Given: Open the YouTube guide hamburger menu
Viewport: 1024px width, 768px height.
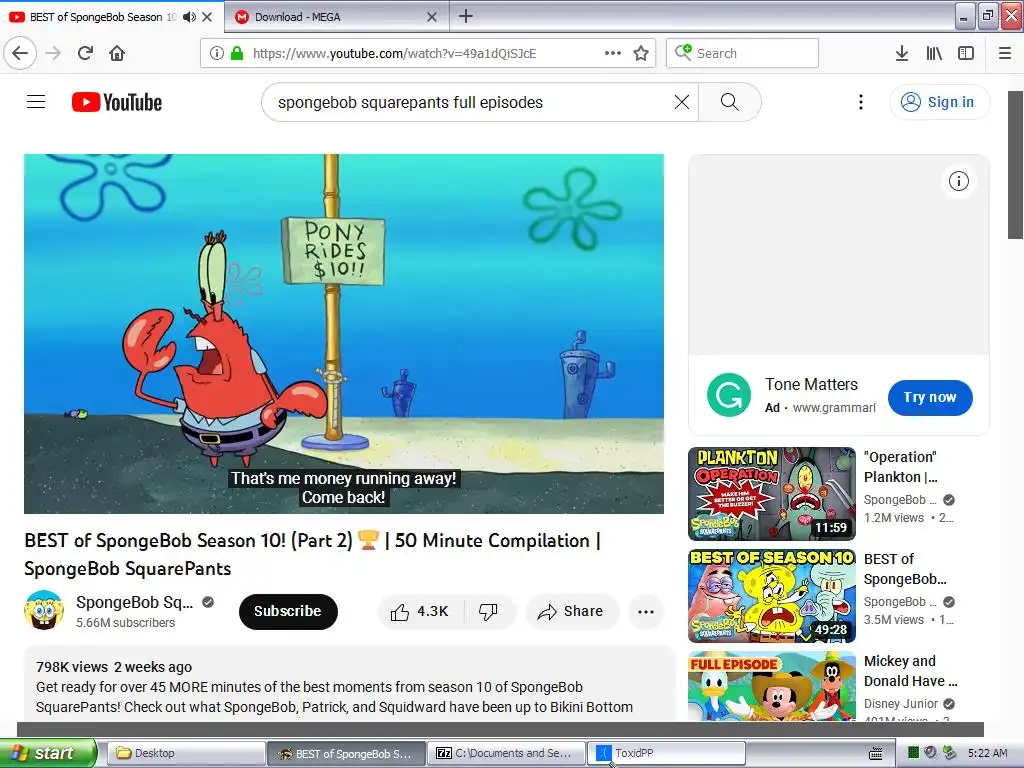Looking at the screenshot, I should pyautogui.click(x=36, y=102).
